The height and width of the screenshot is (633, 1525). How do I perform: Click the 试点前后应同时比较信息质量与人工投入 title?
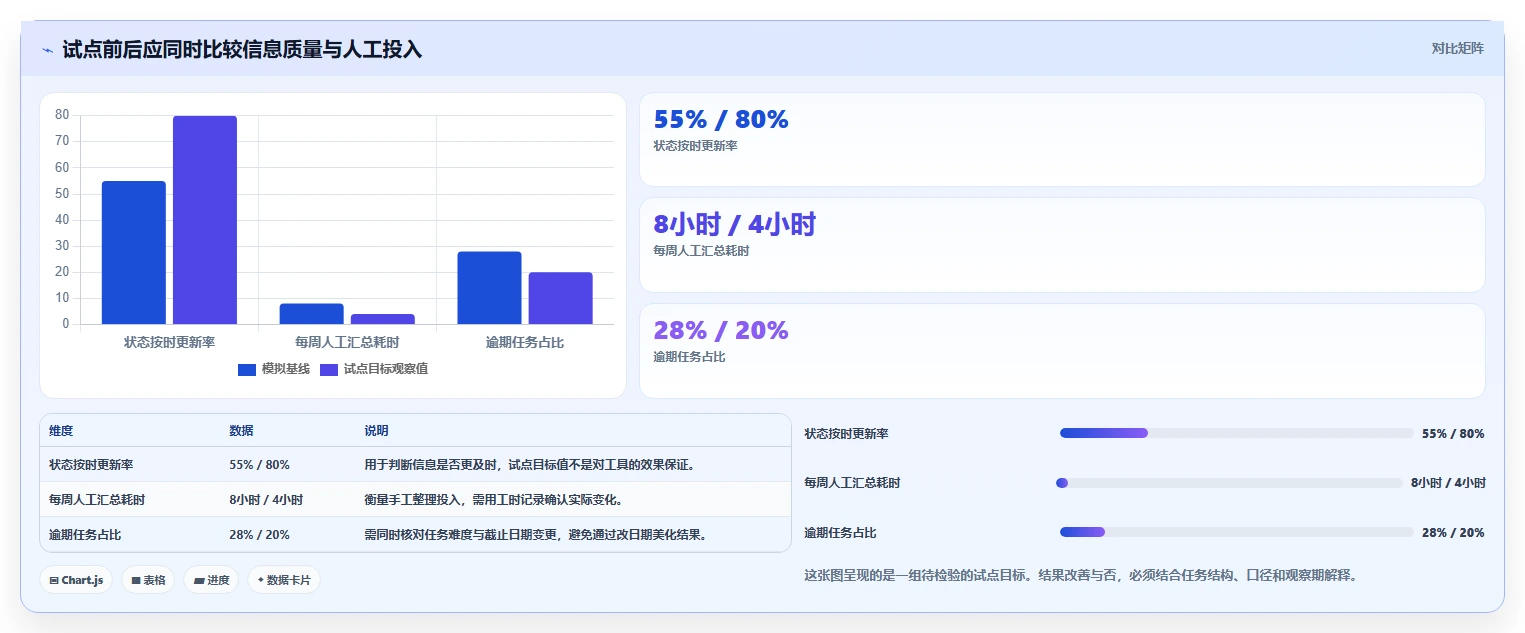tap(242, 49)
